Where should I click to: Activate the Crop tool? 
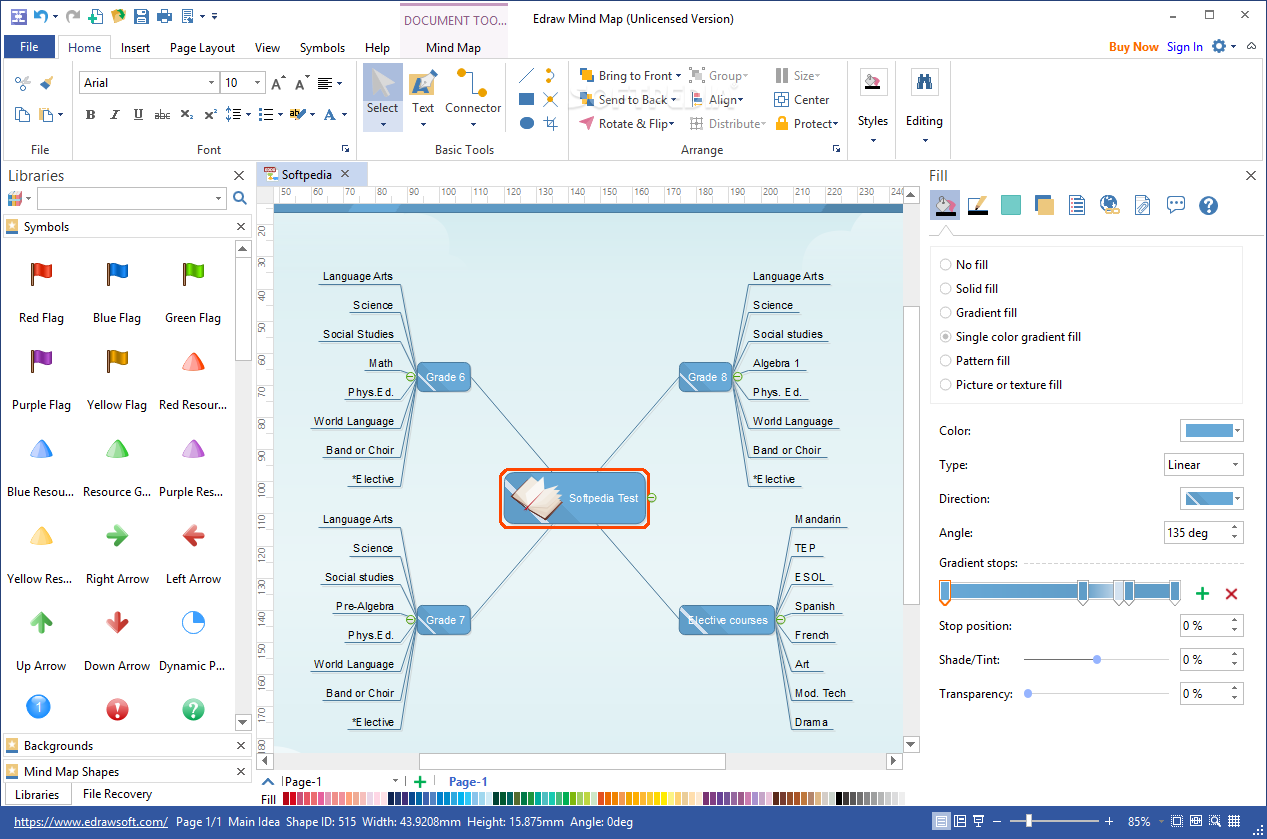(551, 123)
